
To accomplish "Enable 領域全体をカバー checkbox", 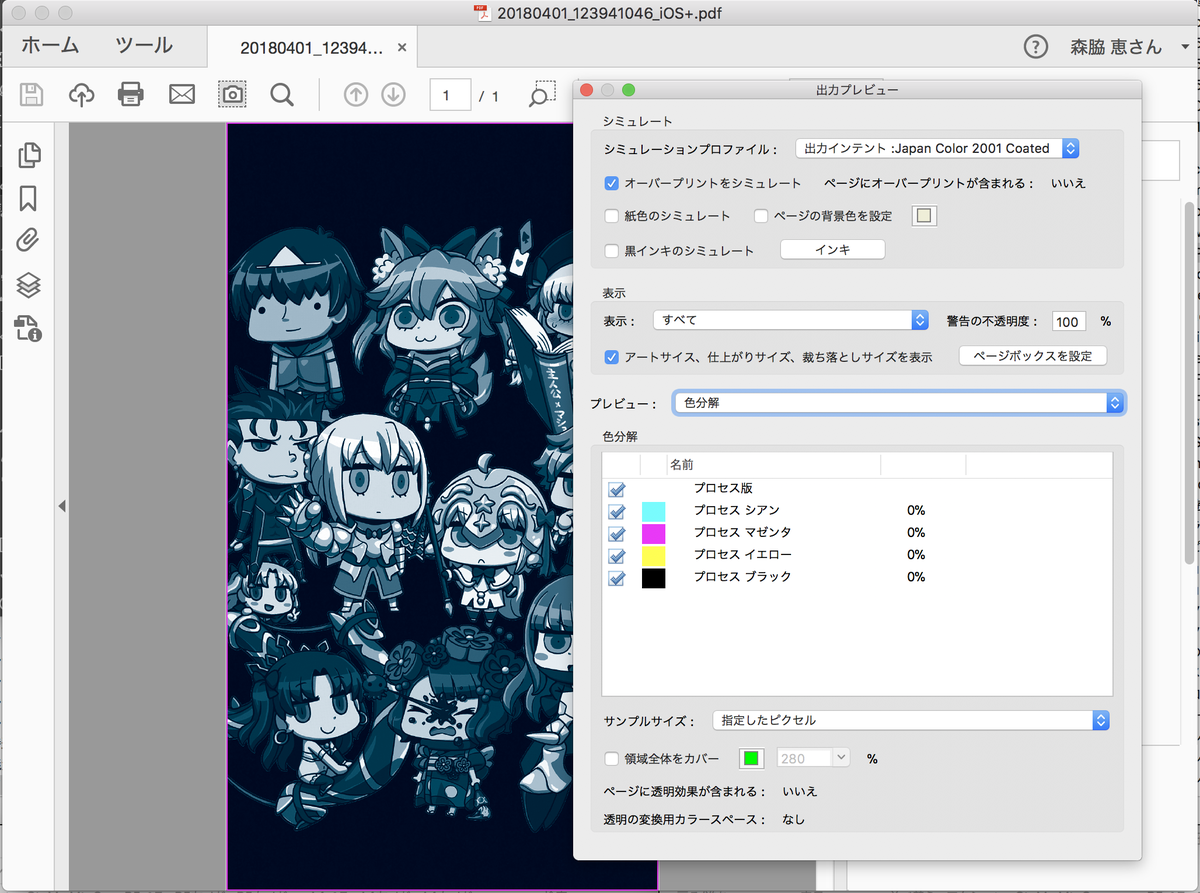I will tap(612, 759).
